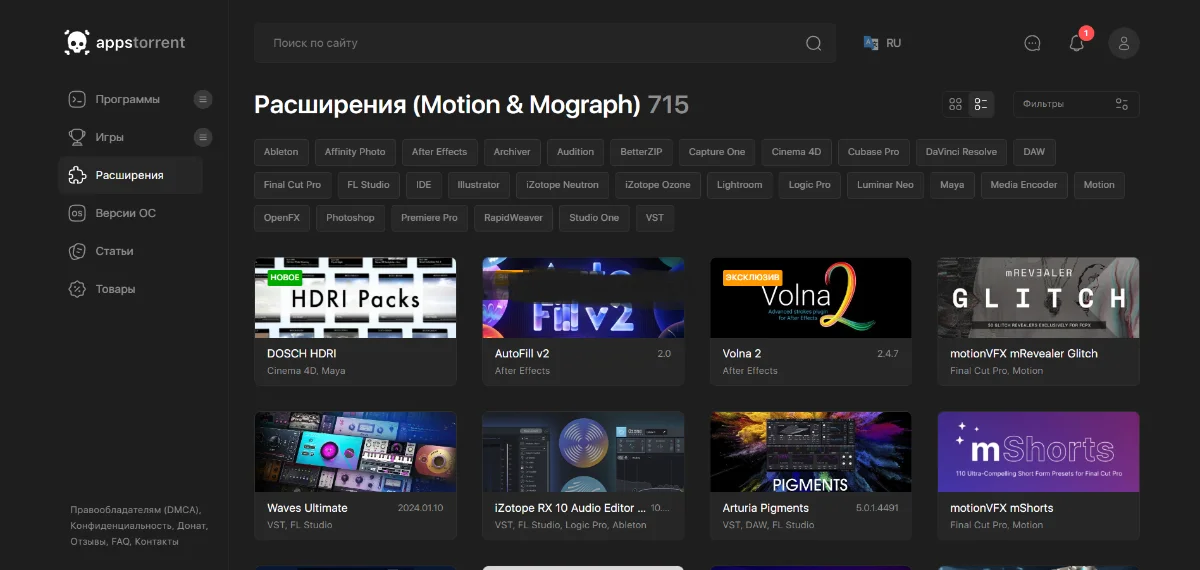Open iZotope RX 10 thumbnail
This screenshot has width=1200, height=570.
[x=583, y=452]
